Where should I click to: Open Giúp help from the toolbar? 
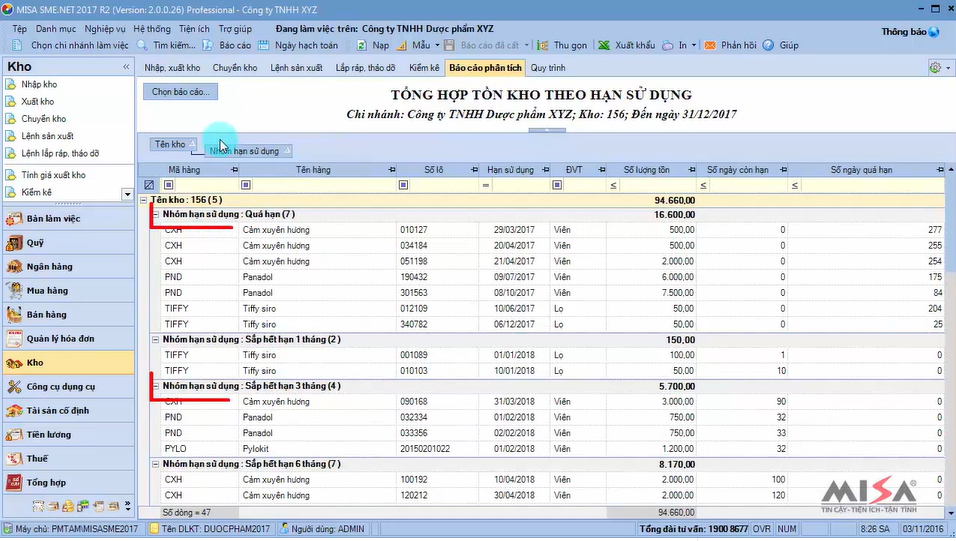(x=780, y=45)
